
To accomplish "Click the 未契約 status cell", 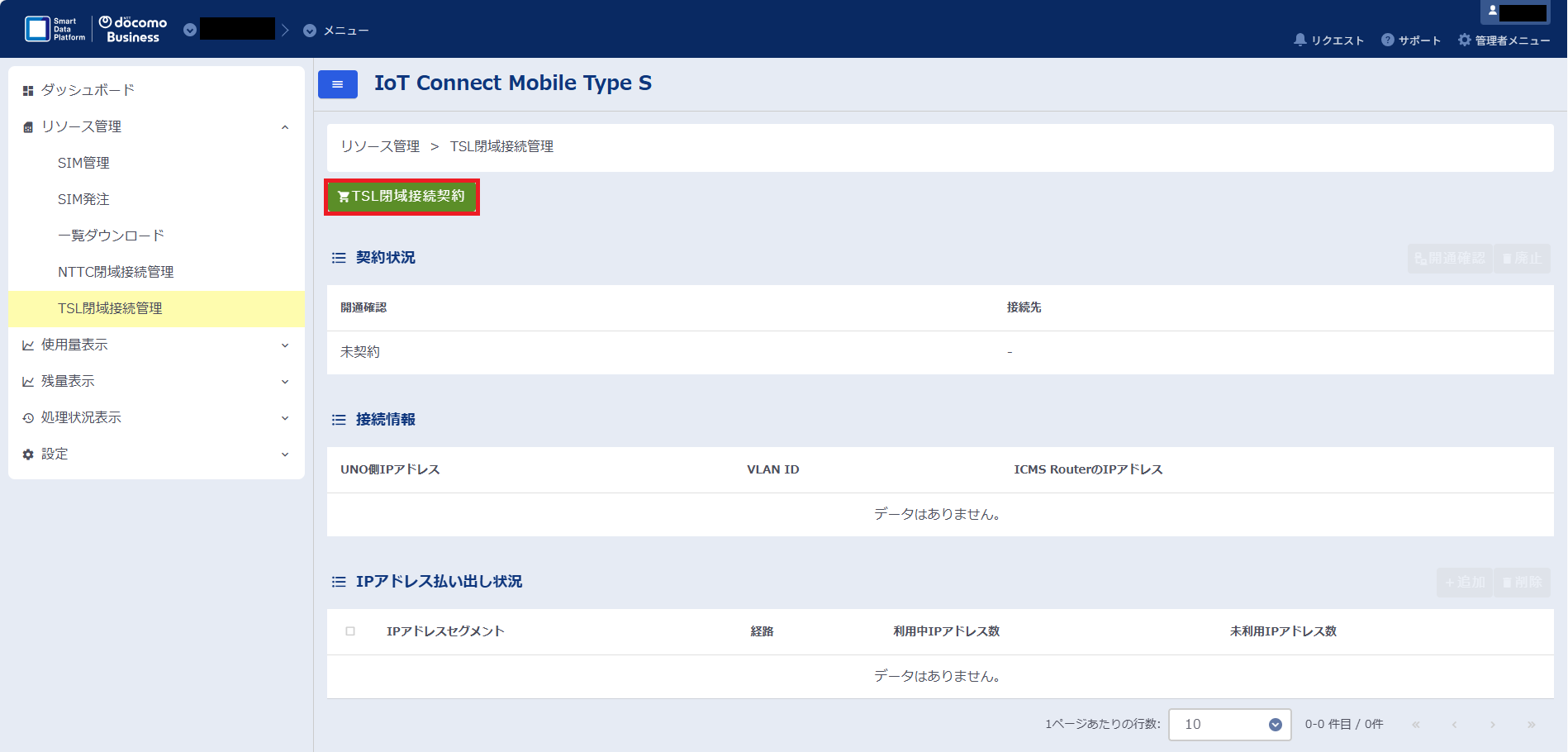I will click(x=360, y=352).
